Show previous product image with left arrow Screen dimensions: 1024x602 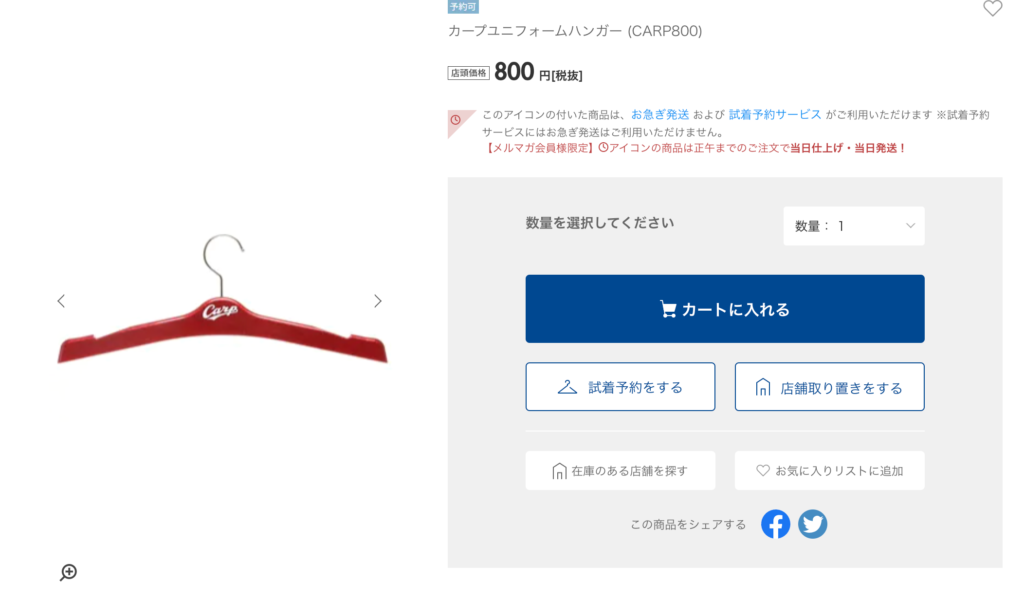point(61,301)
